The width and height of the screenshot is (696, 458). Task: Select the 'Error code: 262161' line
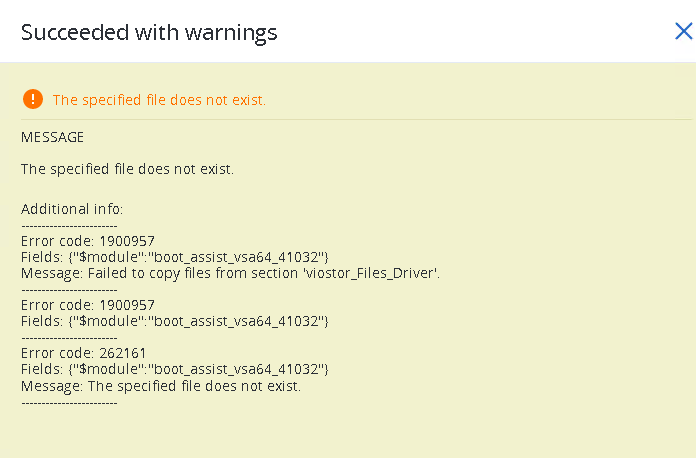click(x=84, y=353)
